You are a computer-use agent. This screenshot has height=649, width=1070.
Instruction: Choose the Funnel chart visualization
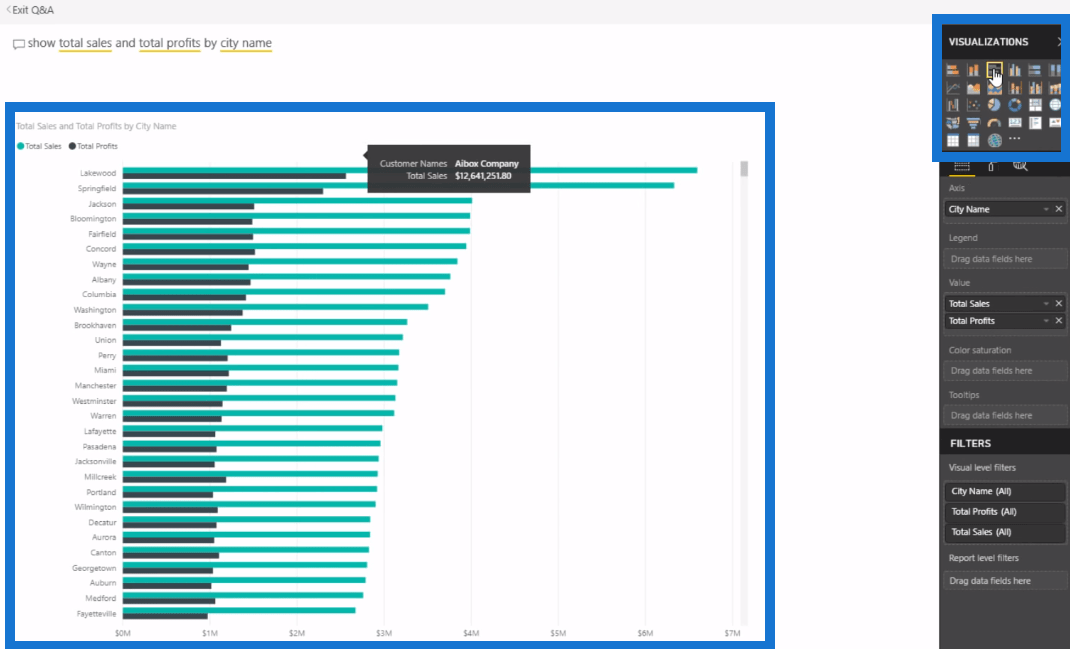973,123
